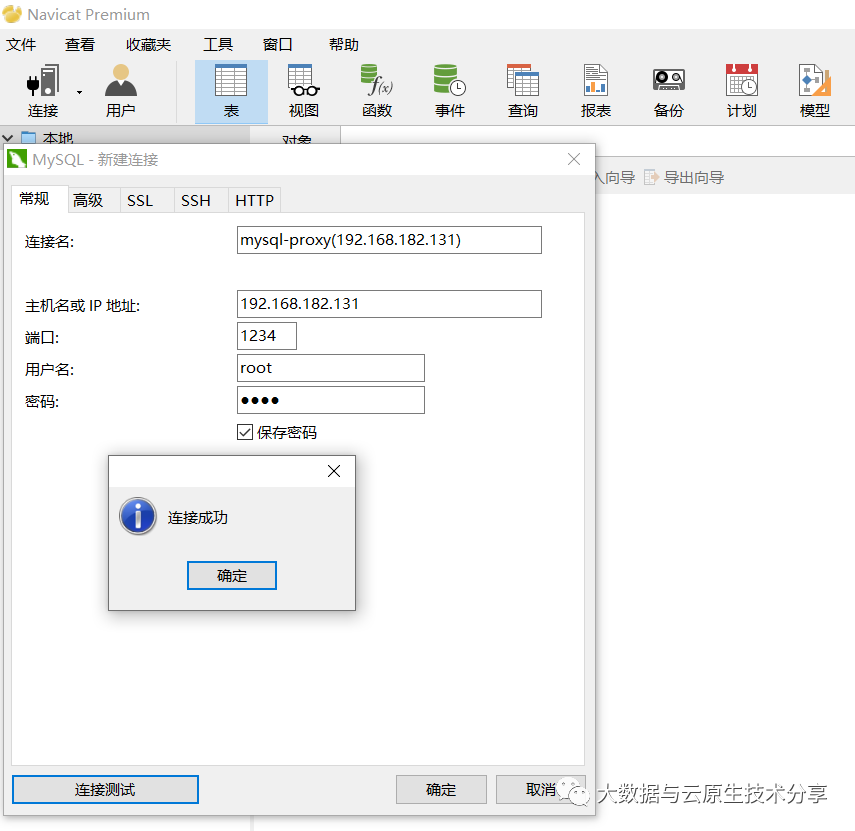Open the Model (模型) toolbar icon

click(x=815, y=91)
